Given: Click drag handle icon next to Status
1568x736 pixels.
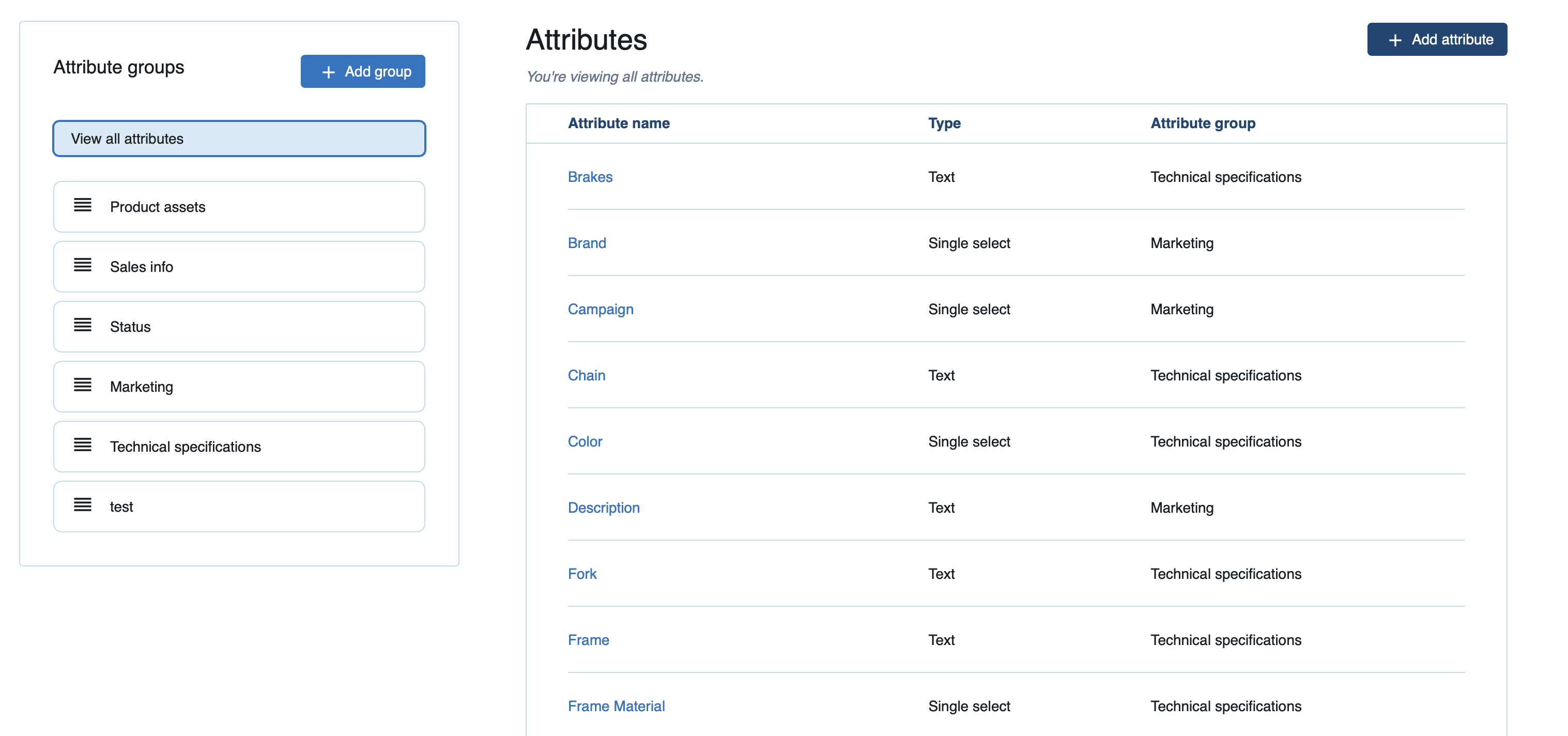Looking at the screenshot, I should (x=83, y=326).
